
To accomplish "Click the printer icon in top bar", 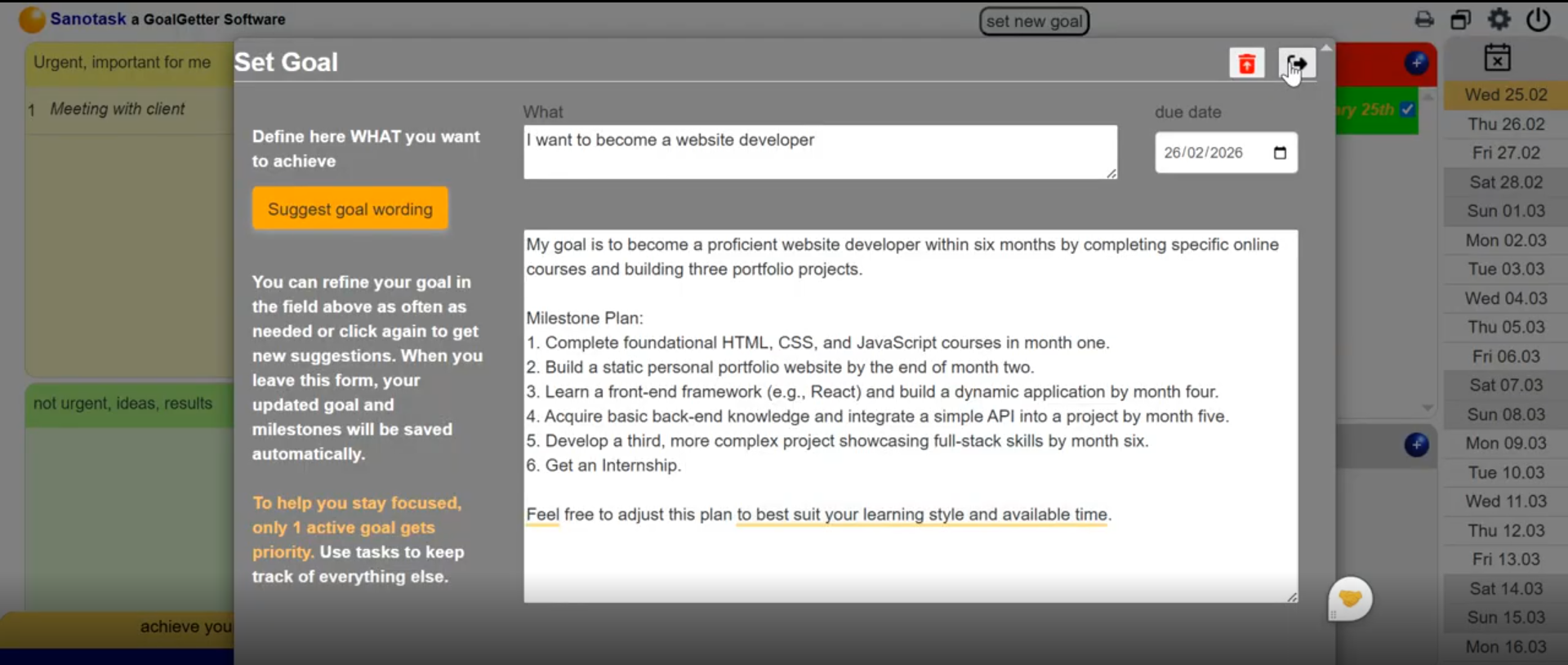I will tap(1424, 20).
